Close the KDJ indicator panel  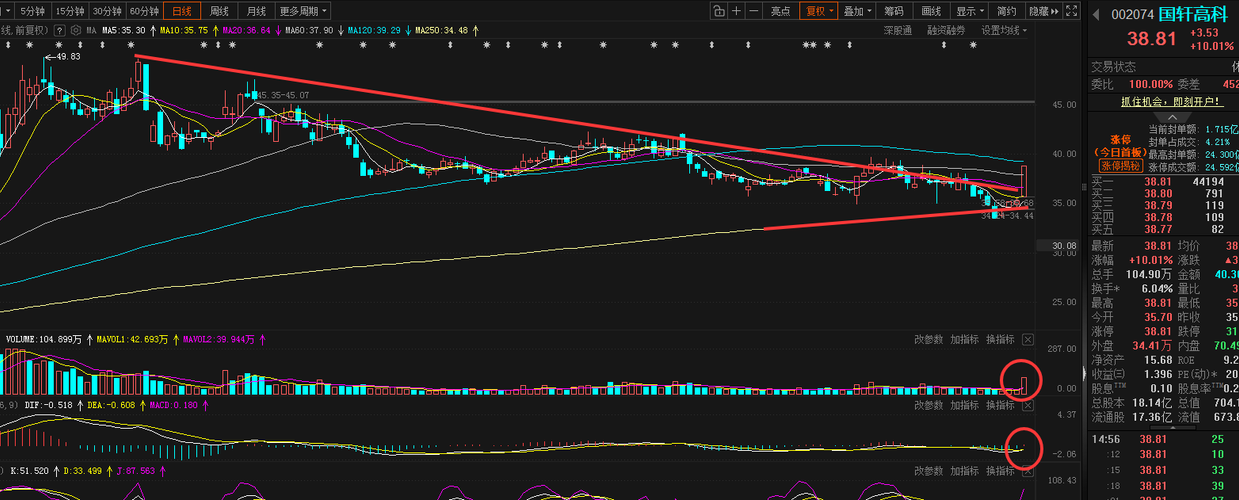(1027, 470)
